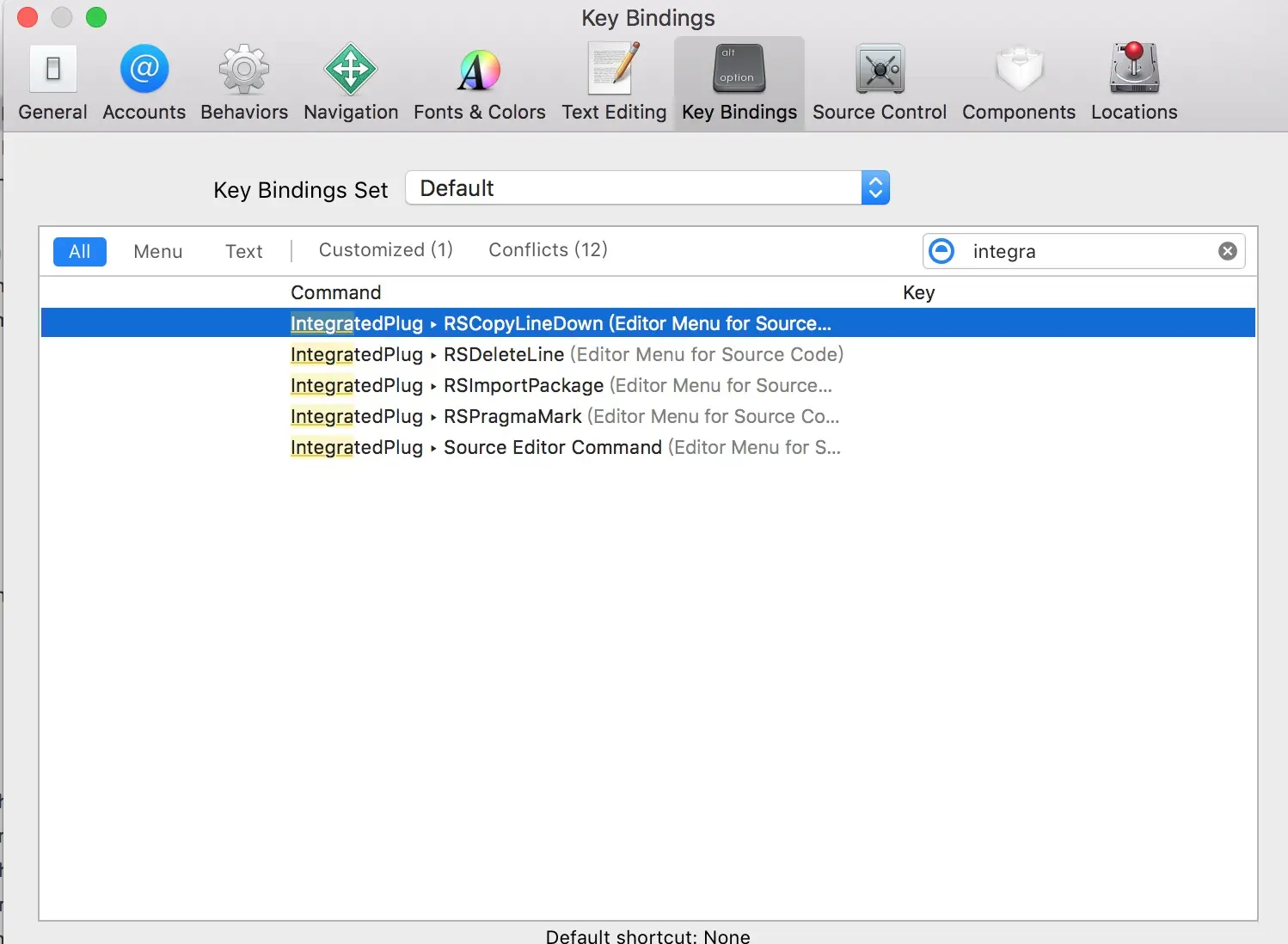The width and height of the screenshot is (1288, 944).
Task: Select the RSImportPackage command row
Action: 648,385
